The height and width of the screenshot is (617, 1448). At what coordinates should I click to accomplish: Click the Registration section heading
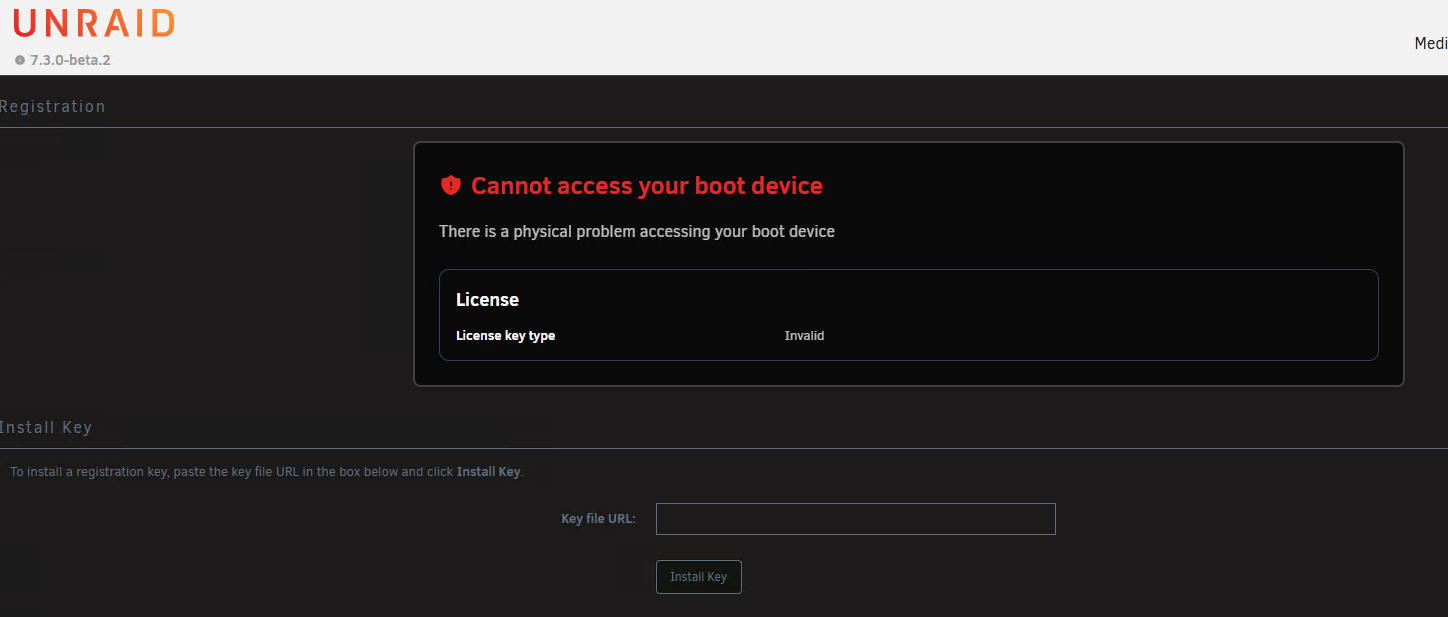[x=52, y=106]
